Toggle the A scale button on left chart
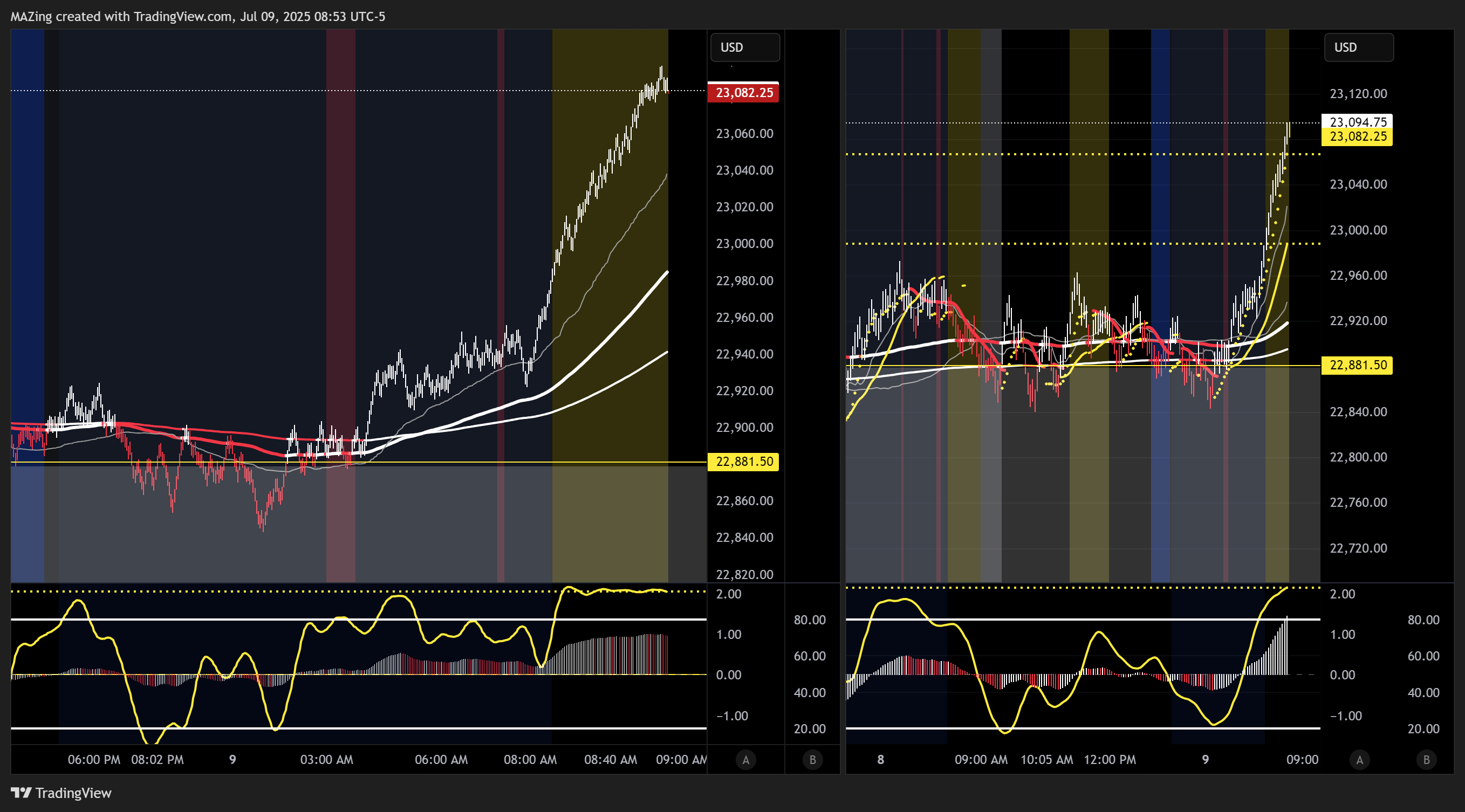 (x=745, y=760)
